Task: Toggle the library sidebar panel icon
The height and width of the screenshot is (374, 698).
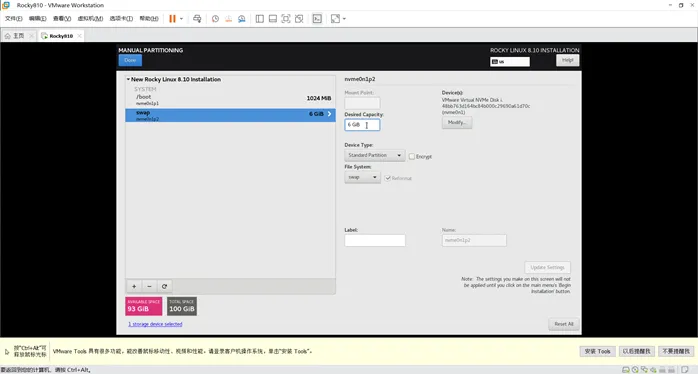Action: point(260,19)
